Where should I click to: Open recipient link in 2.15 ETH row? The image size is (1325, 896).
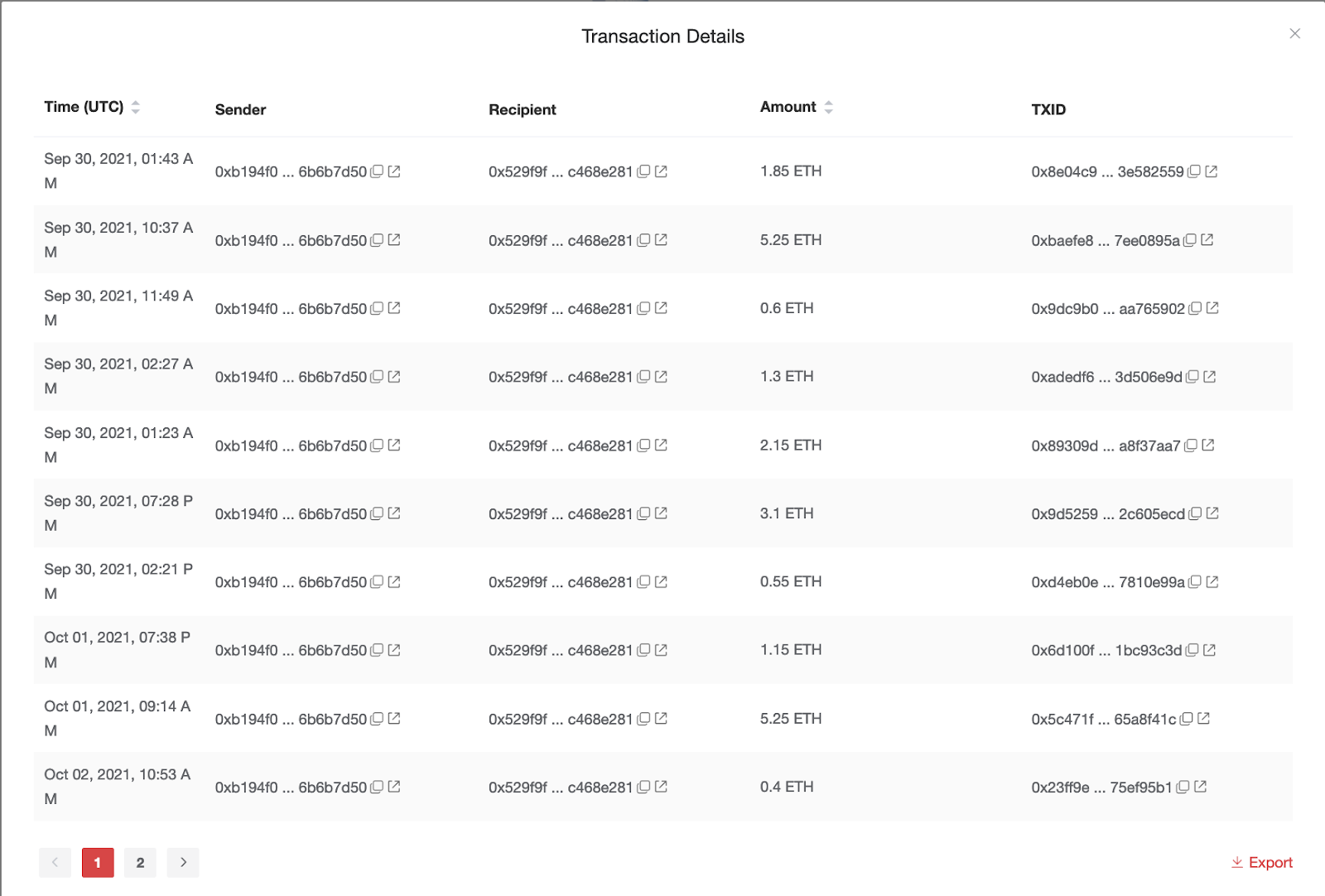pyautogui.click(x=661, y=446)
